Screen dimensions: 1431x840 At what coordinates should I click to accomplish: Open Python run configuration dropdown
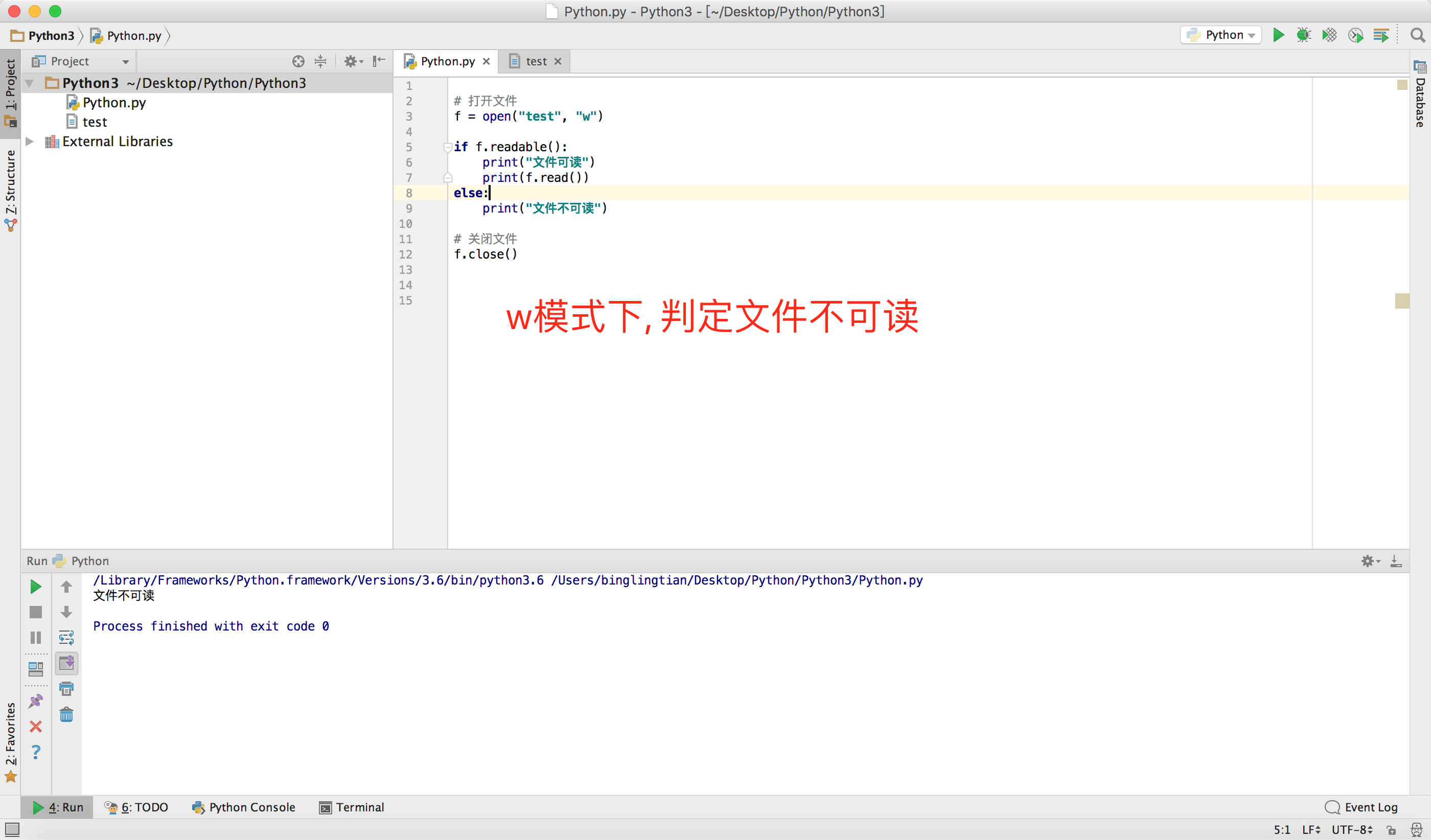click(x=1221, y=35)
